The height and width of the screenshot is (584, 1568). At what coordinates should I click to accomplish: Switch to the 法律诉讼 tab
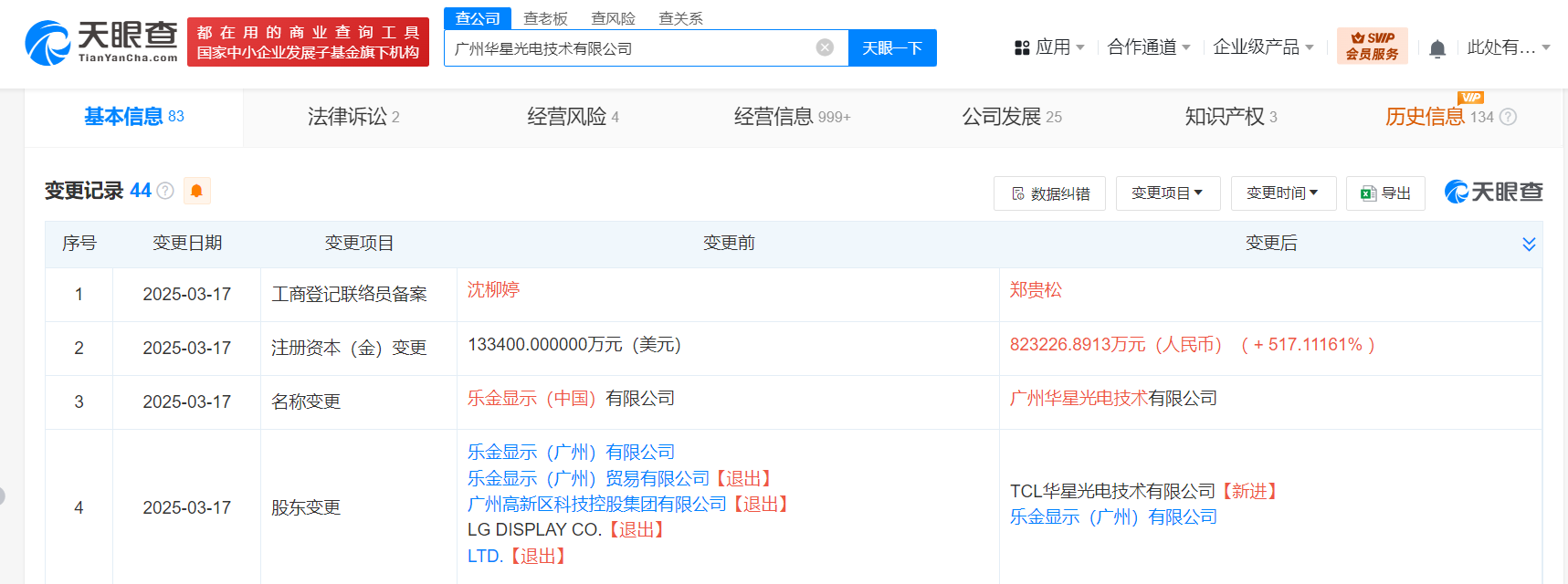[353, 117]
